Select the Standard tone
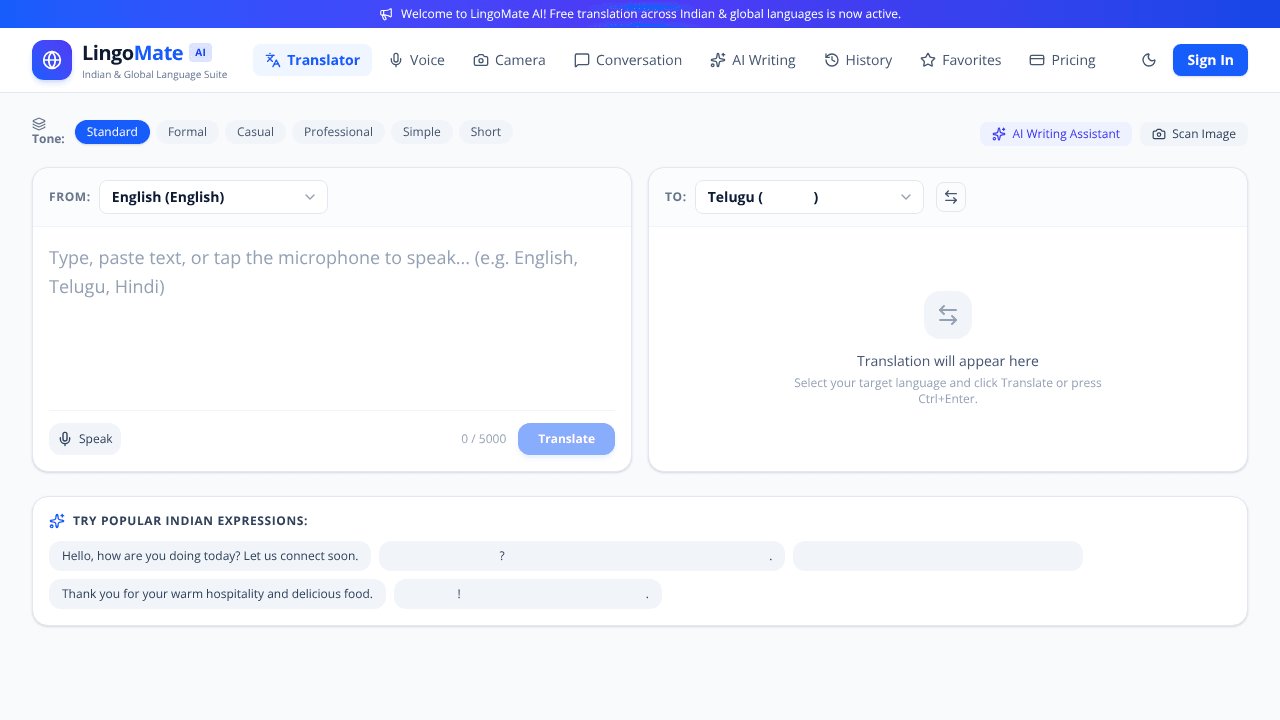The height and width of the screenshot is (720, 1280). pos(112,132)
